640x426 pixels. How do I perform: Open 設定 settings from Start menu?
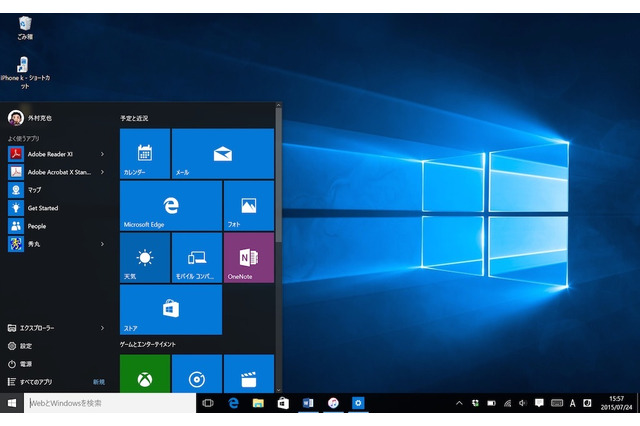pos(20,346)
